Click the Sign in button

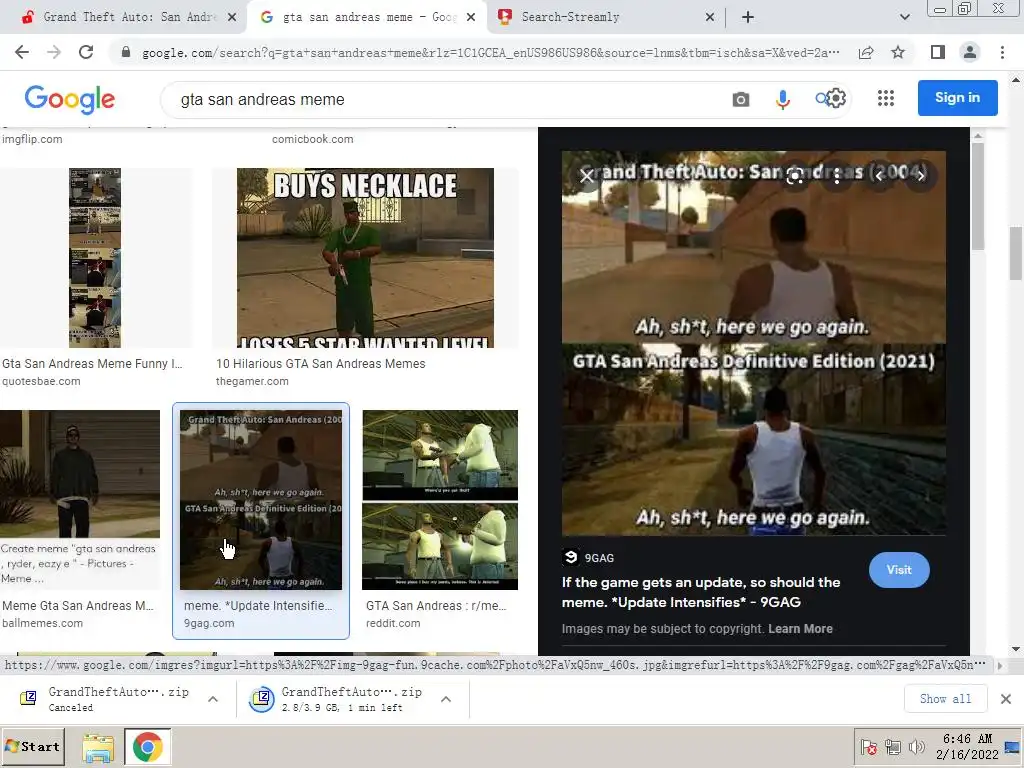[957, 97]
